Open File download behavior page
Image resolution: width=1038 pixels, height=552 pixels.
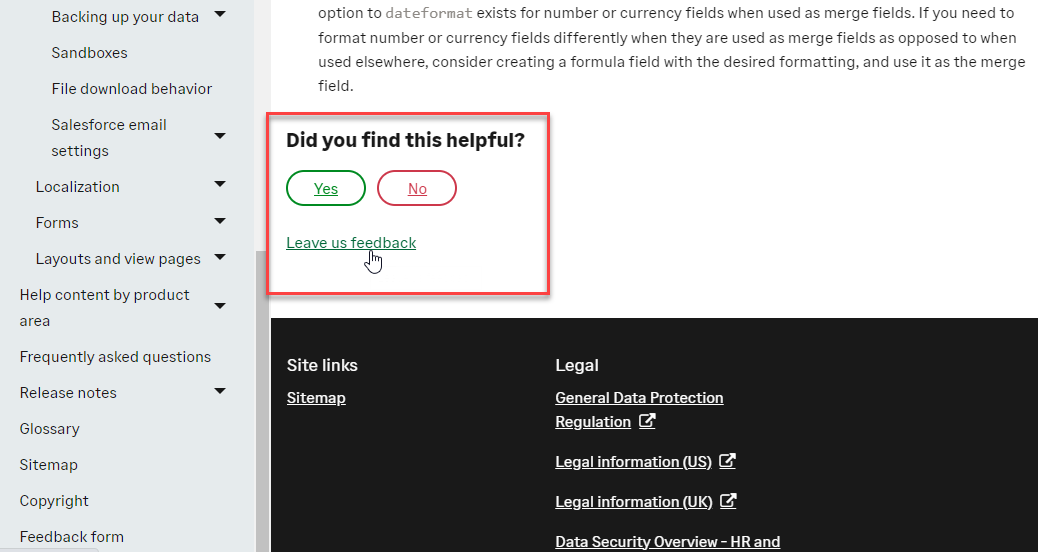(x=132, y=89)
